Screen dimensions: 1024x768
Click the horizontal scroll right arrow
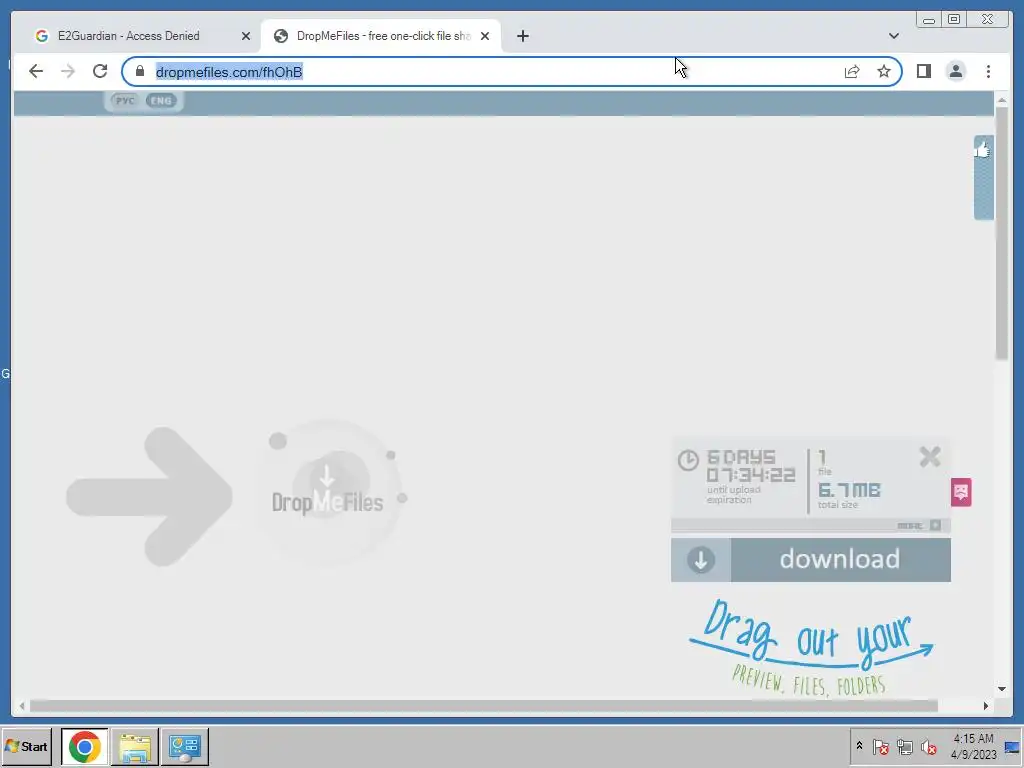[x=985, y=705]
